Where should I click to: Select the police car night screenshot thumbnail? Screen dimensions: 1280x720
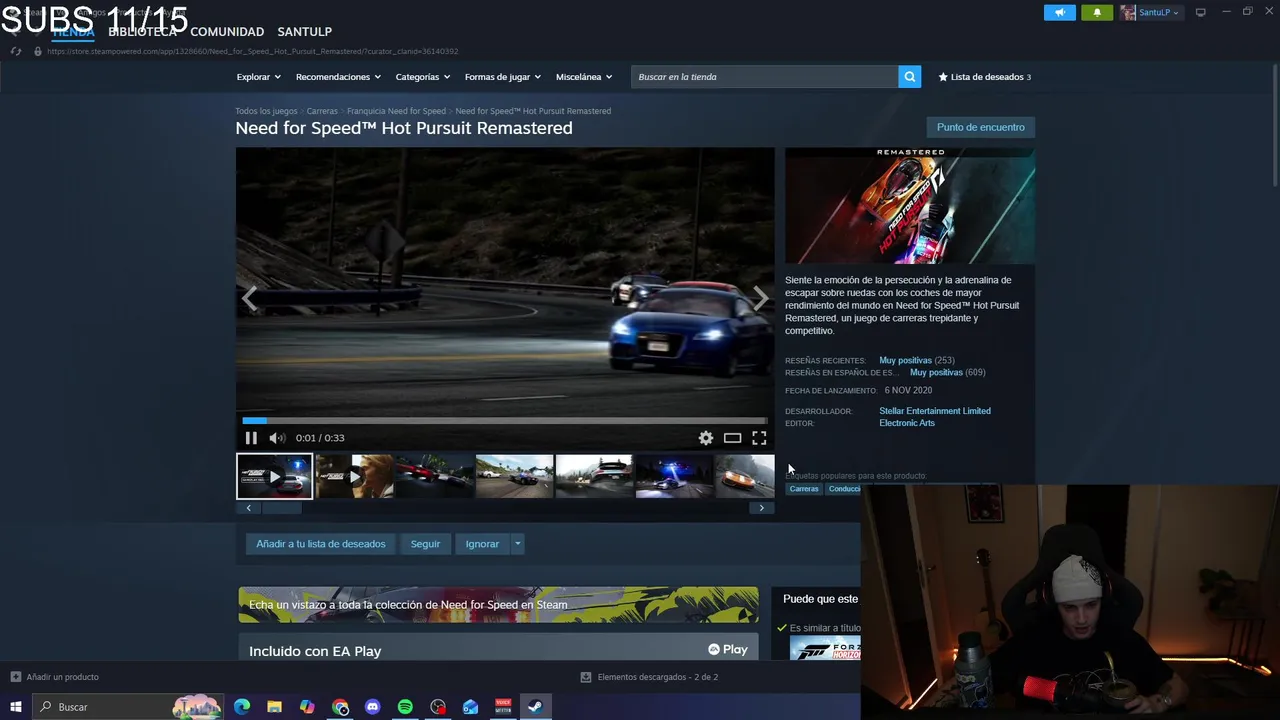click(674, 476)
